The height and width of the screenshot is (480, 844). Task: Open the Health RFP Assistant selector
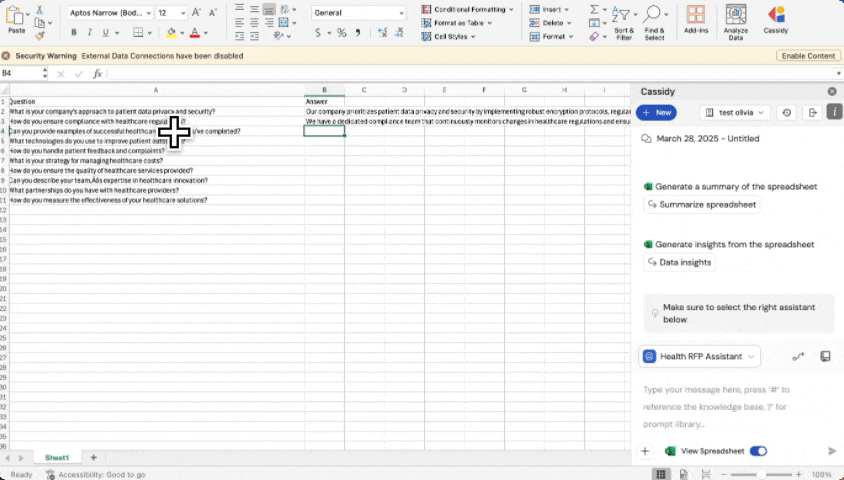click(700, 356)
